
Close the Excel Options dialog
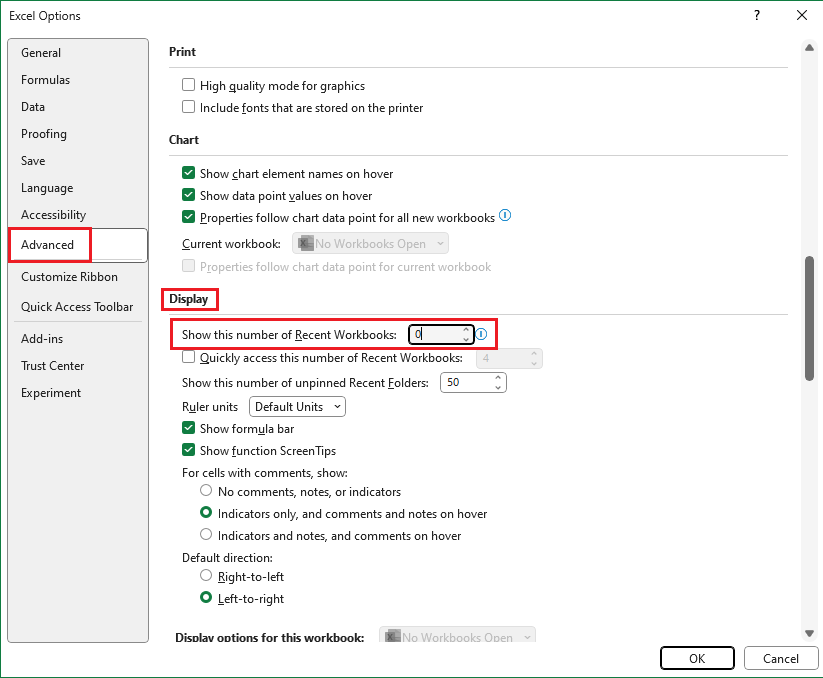click(x=801, y=15)
